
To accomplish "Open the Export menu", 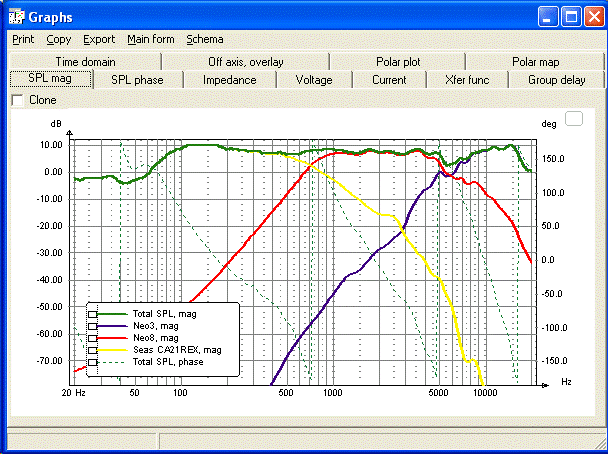I will [x=99, y=40].
